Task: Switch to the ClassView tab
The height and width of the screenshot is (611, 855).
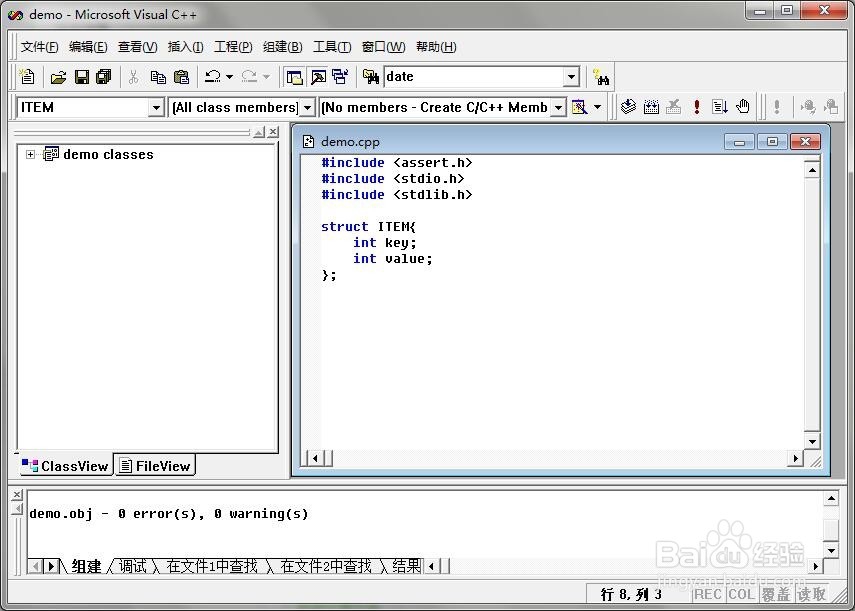Action: click(65, 465)
